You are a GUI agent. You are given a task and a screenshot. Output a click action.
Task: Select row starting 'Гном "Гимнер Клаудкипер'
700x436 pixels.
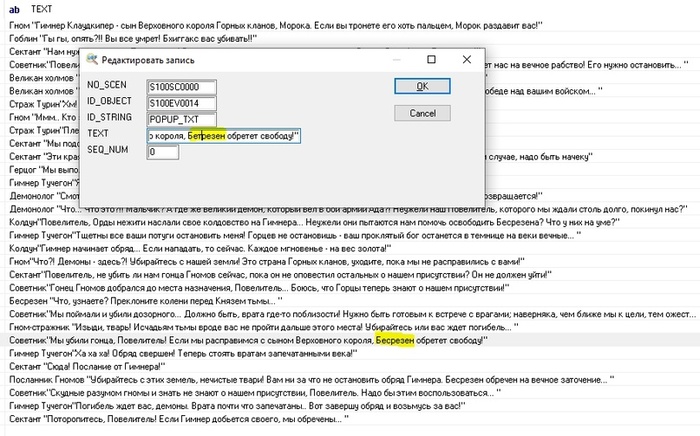coord(350,25)
